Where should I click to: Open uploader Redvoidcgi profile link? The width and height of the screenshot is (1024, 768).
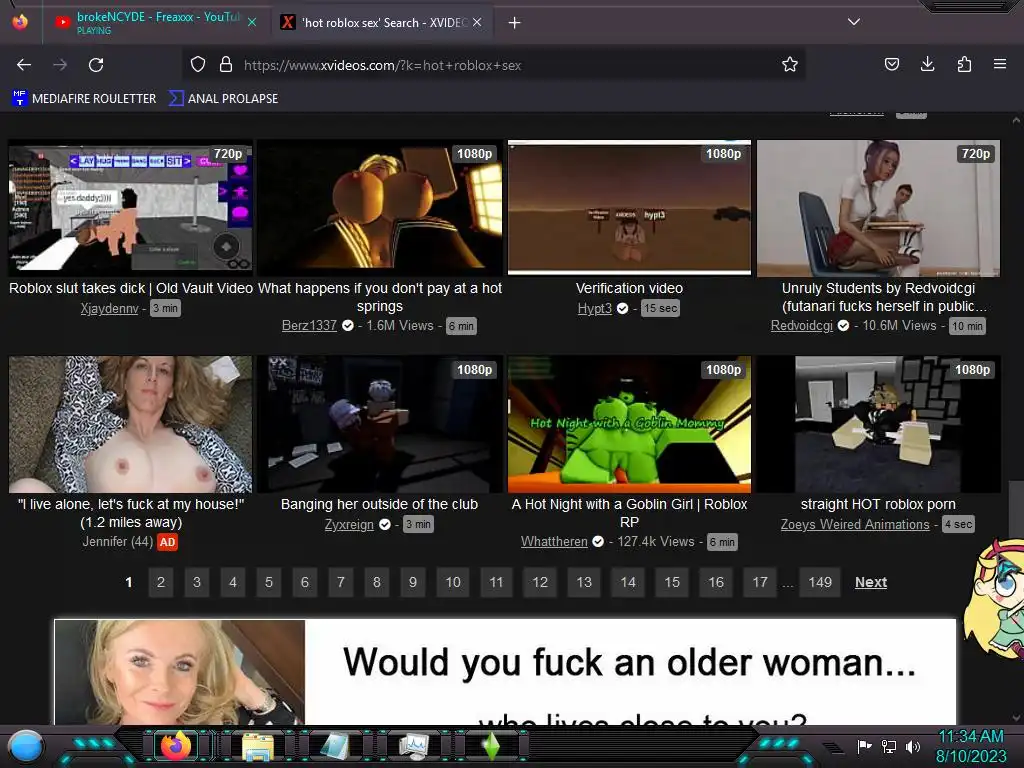801,325
